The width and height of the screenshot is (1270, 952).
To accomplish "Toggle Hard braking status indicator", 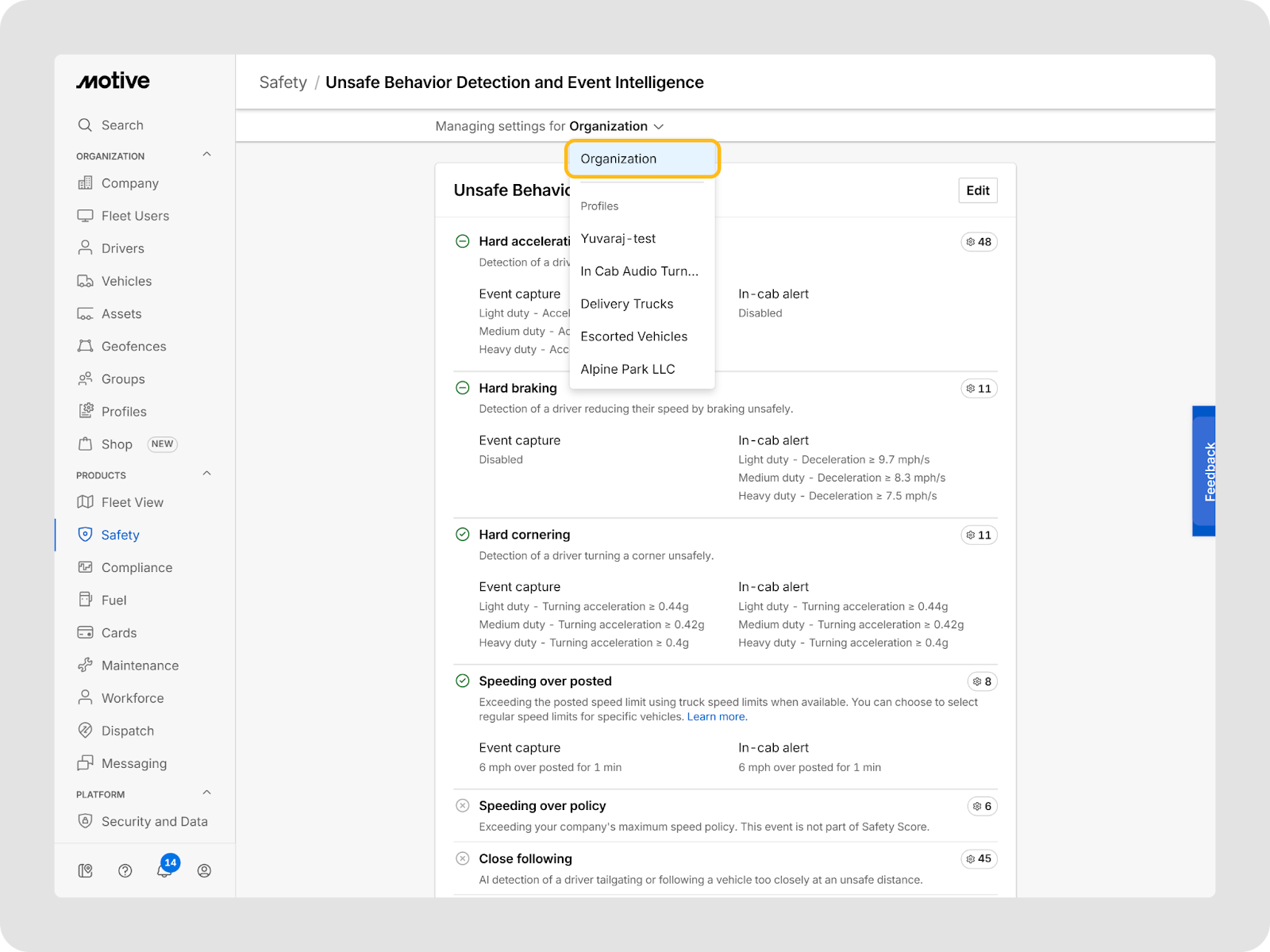I will tap(463, 388).
